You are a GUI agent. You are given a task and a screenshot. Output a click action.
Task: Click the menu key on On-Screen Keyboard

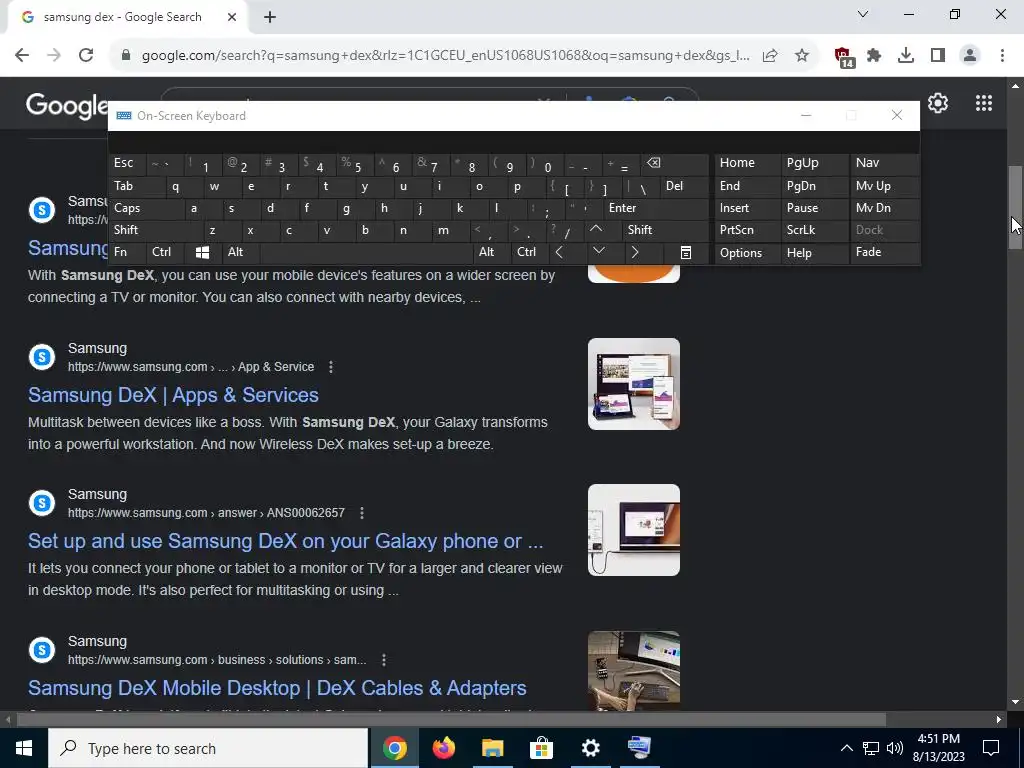click(686, 252)
